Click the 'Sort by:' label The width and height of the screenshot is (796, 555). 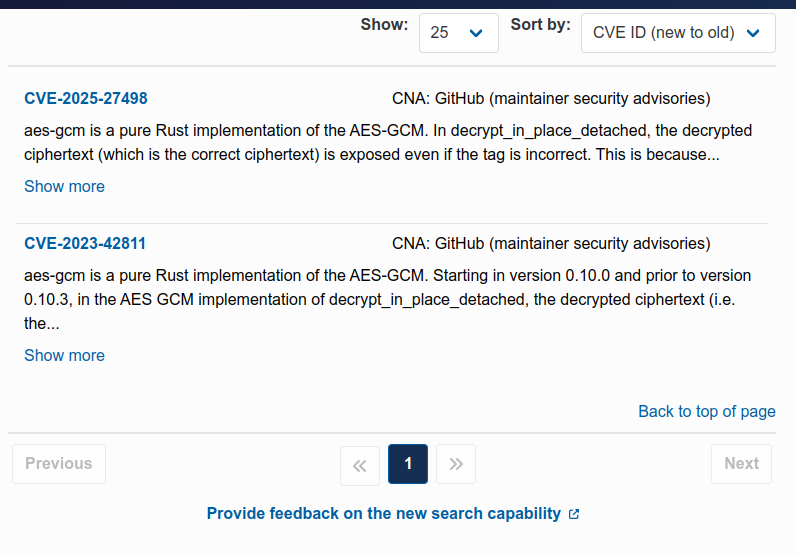click(541, 24)
